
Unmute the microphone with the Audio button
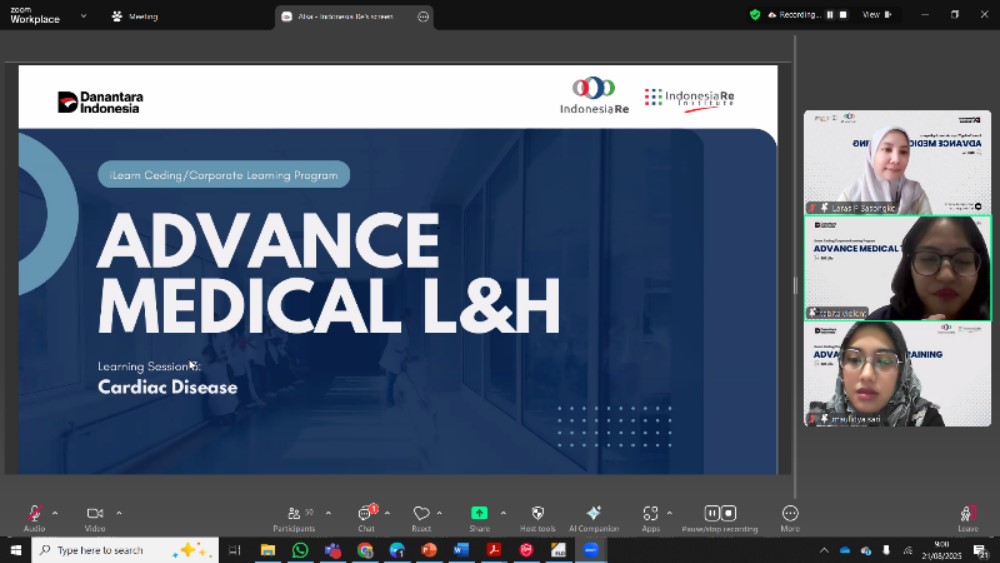(34, 514)
